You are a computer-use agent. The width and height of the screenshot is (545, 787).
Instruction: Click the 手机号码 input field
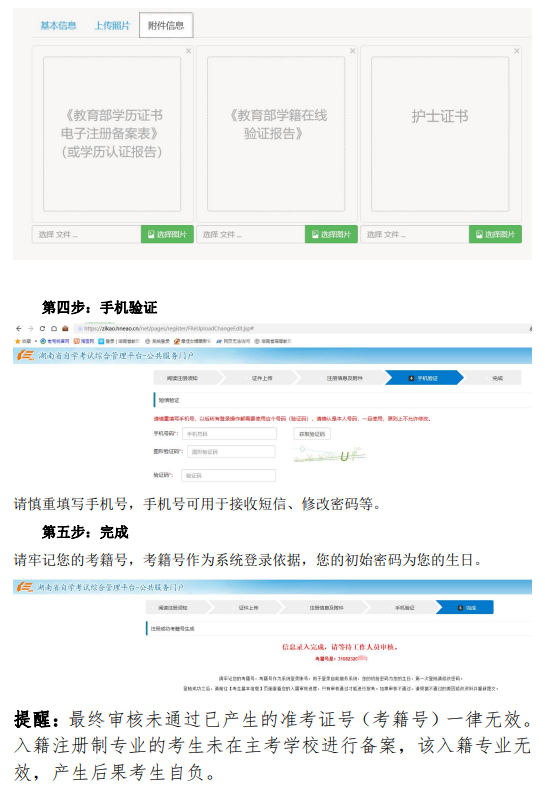229,434
